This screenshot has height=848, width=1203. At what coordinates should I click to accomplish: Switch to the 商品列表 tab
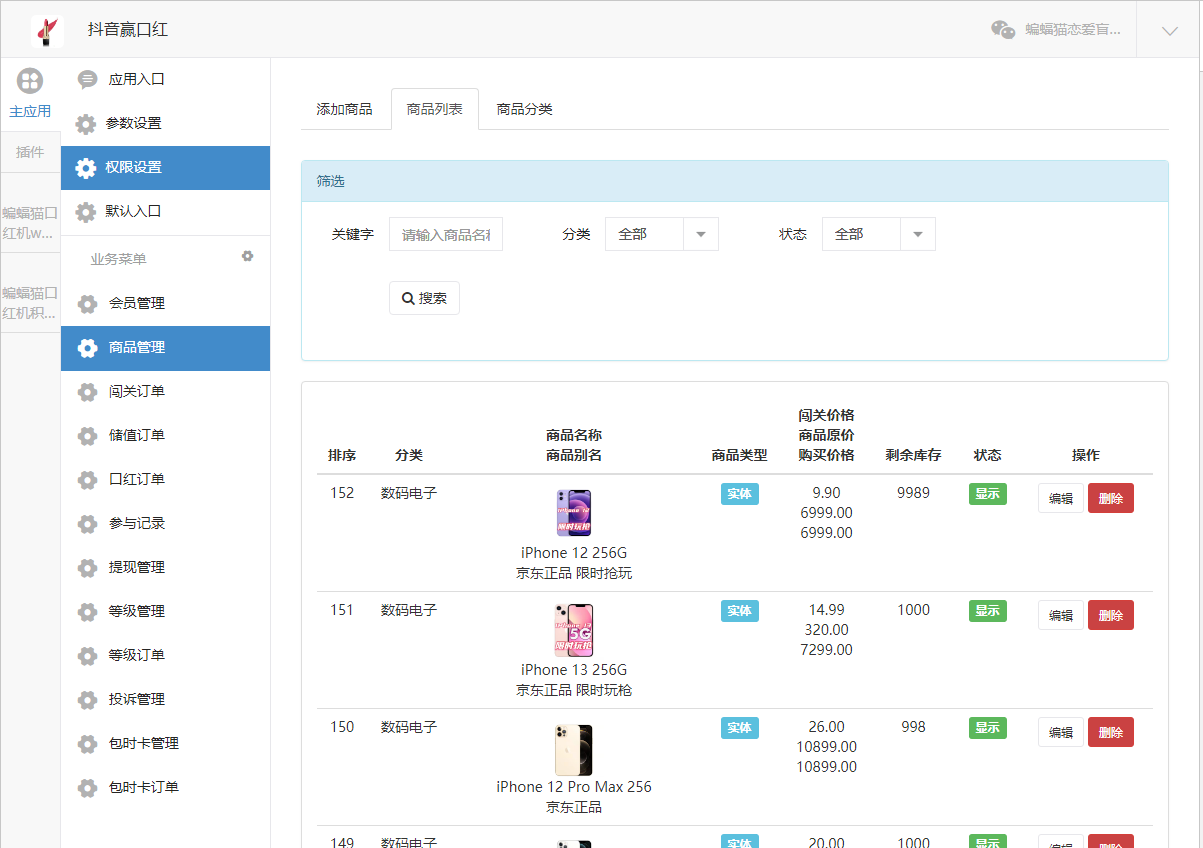435,109
